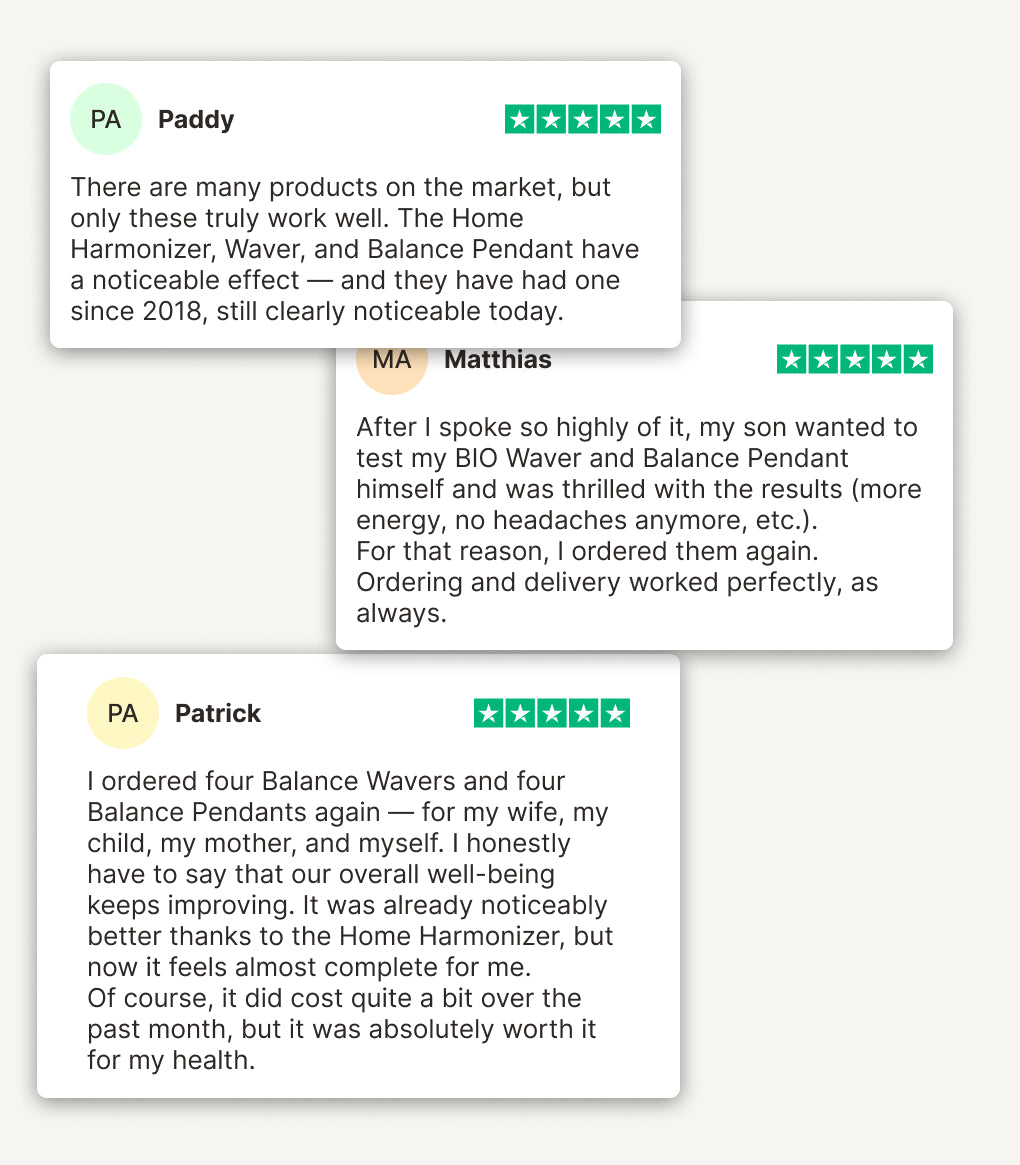The width and height of the screenshot is (1020, 1165).
Task: Click Paddy's green PA avatar
Action: click(x=105, y=120)
